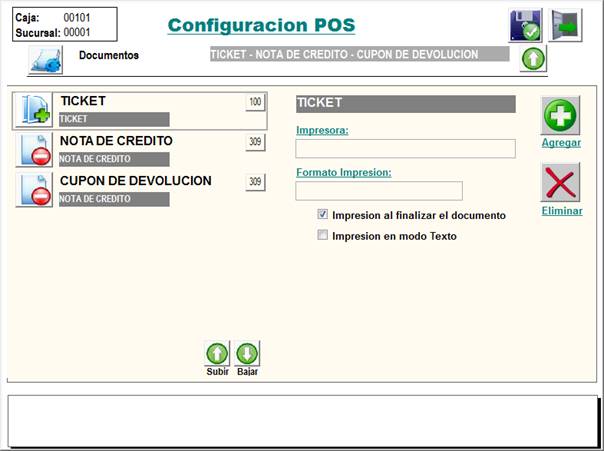Click the red X Eliminar icon
This screenshot has height=451, width=604.
[560, 182]
